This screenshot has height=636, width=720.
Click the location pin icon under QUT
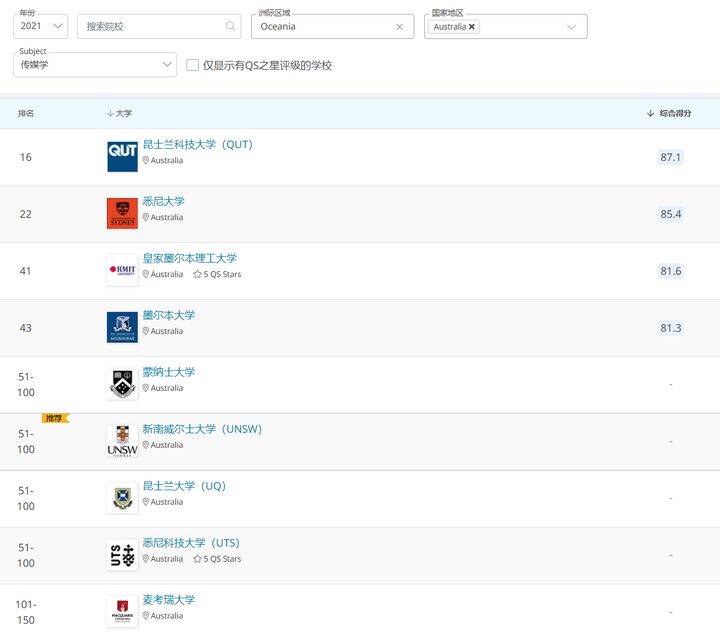(146, 160)
